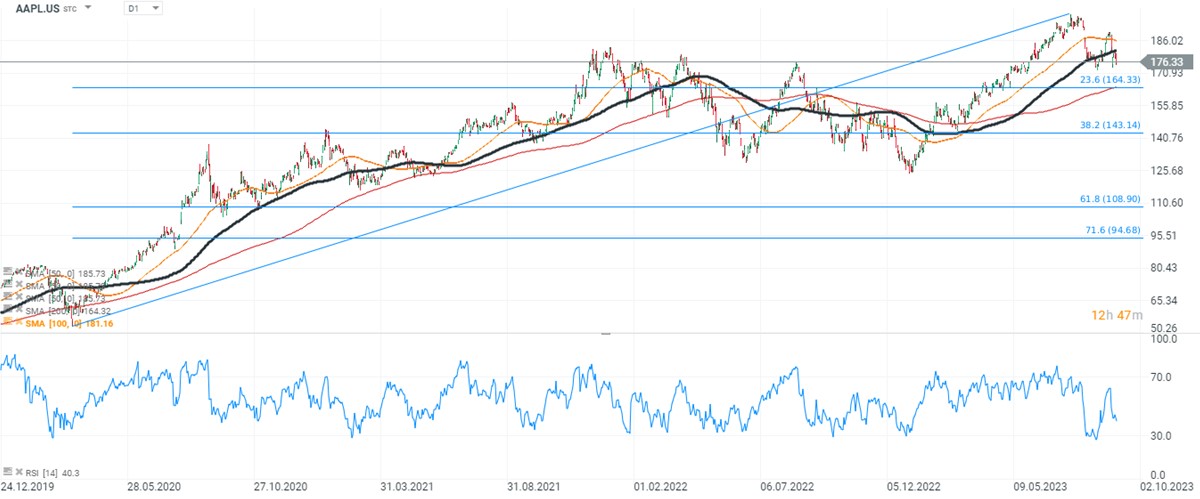Open settings icon of topmost SMA legend row
This screenshot has height=499, width=1200.
pyautogui.click(x=8, y=272)
